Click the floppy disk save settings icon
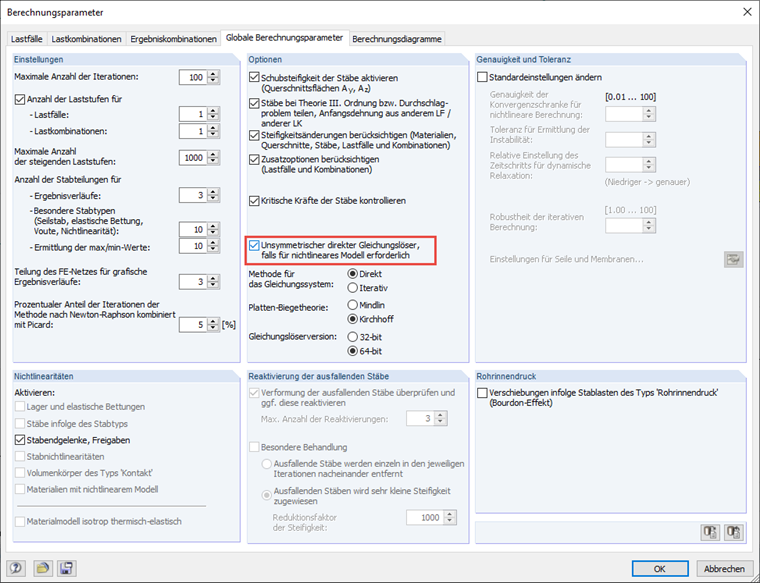 click(x=66, y=568)
